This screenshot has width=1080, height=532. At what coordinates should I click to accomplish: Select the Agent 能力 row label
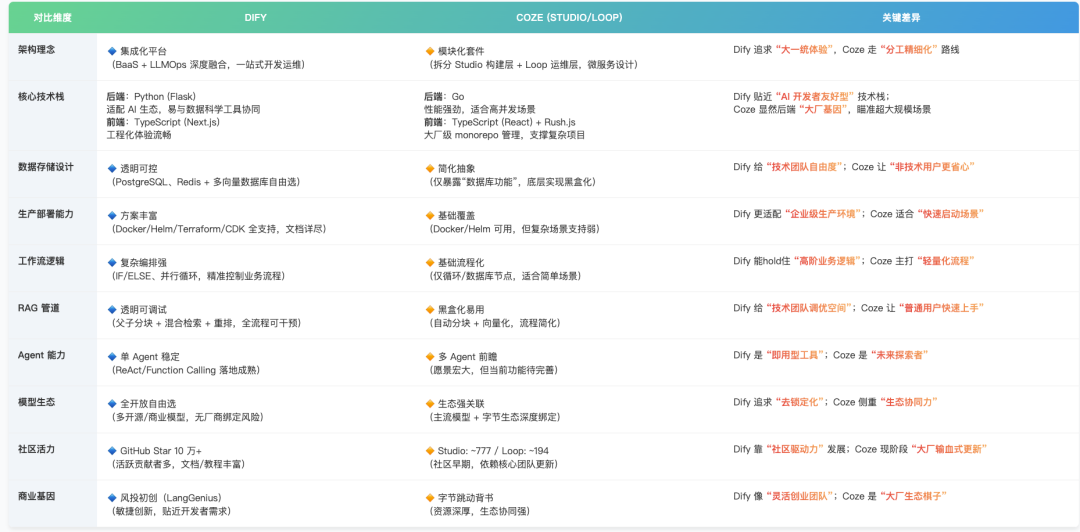click(41, 355)
